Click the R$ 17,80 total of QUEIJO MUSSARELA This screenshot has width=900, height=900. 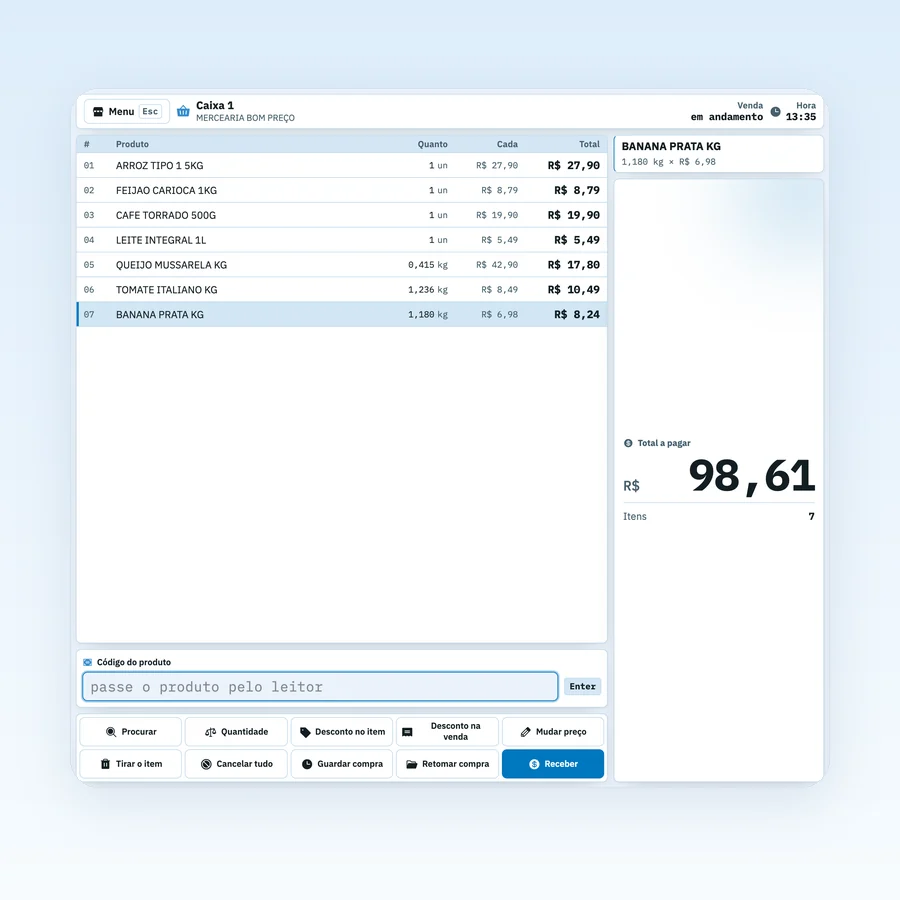pos(573,265)
